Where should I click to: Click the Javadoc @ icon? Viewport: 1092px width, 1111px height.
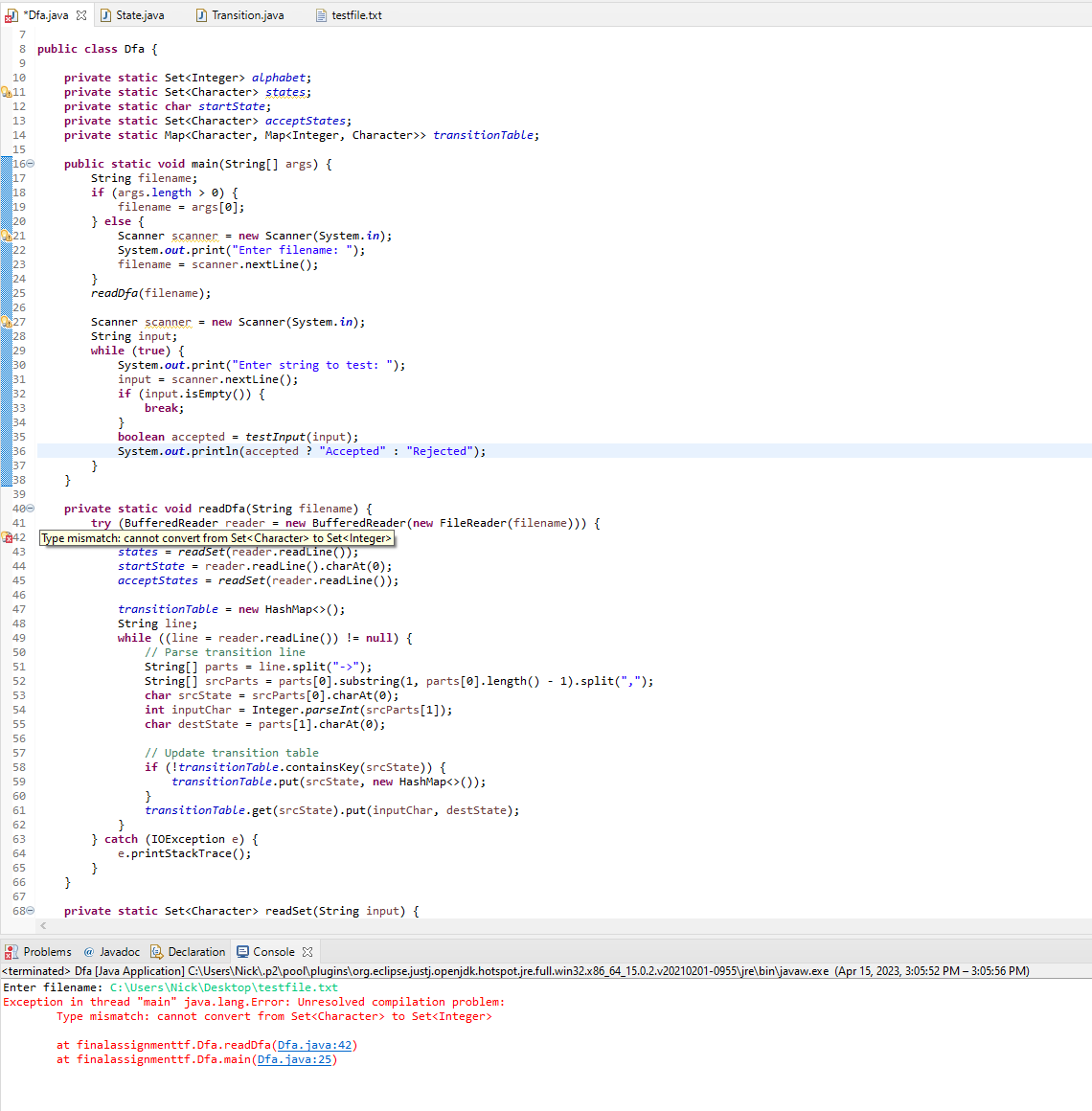pos(88,952)
